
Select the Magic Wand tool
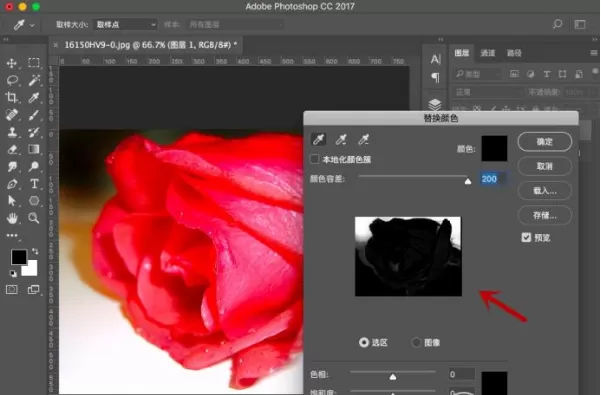click(34, 80)
